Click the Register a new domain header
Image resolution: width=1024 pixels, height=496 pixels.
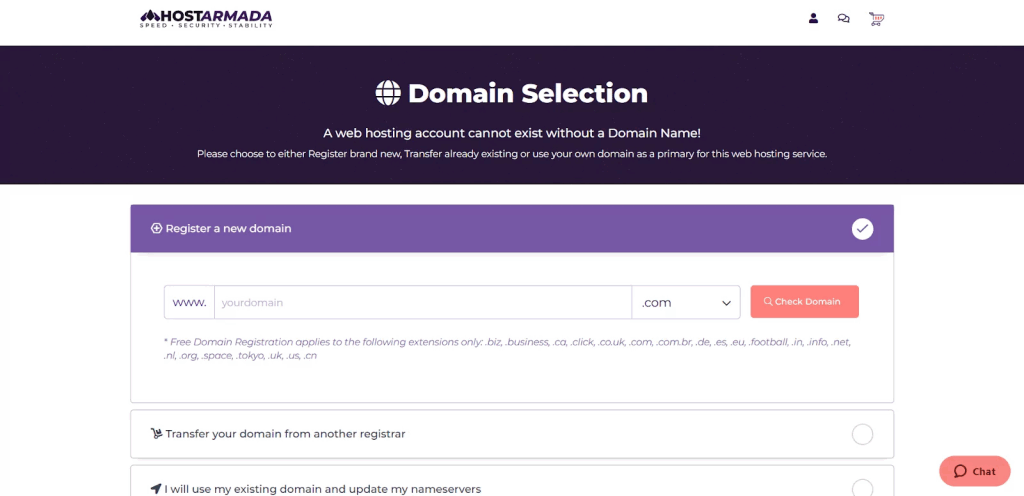click(x=228, y=228)
